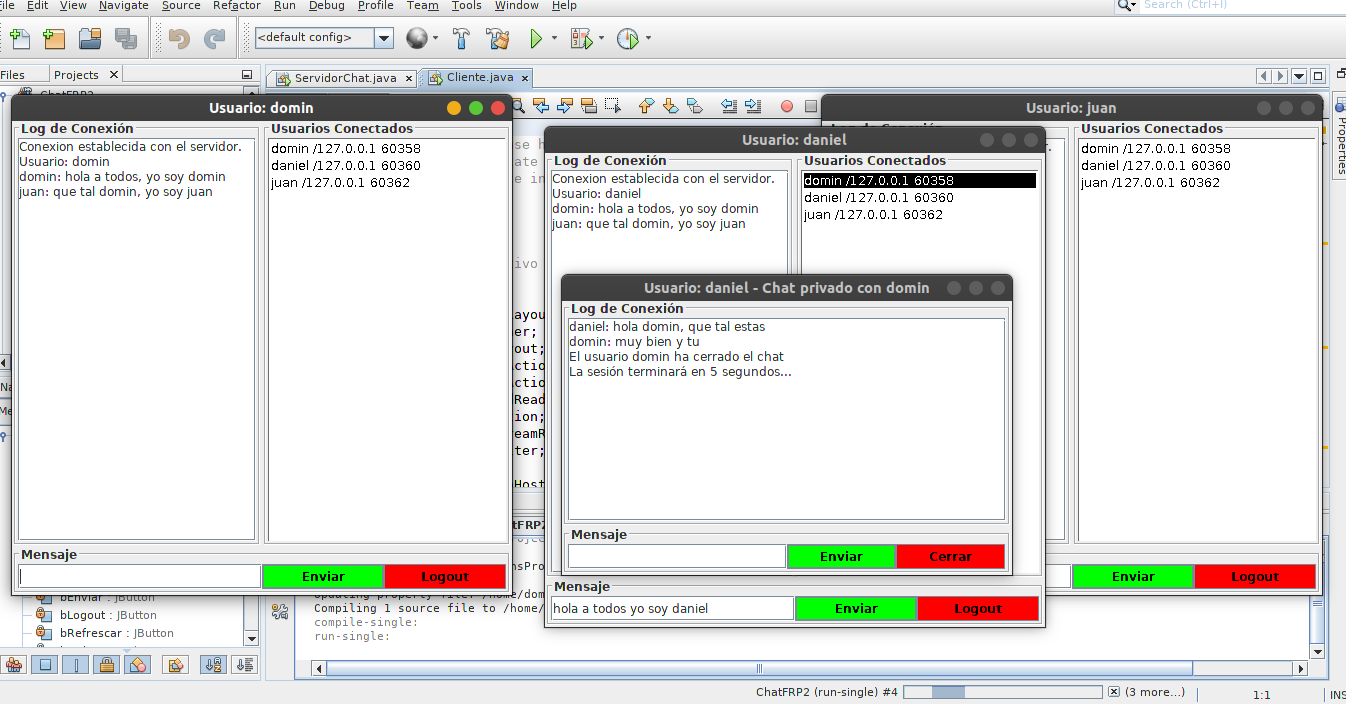Click the Undo arrow icon
The width and height of the screenshot is (1346, 704).
[x=179, y=39]
